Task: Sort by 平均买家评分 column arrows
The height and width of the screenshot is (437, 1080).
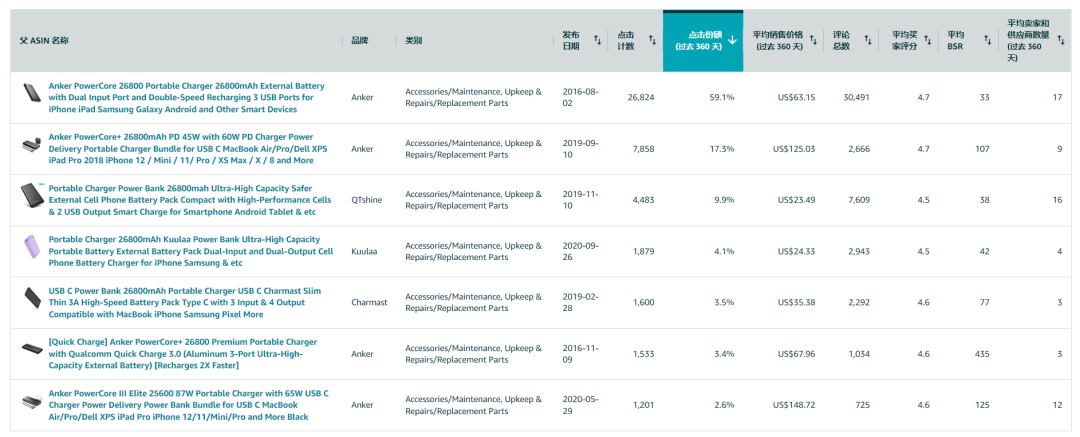Action: (x=928, y=41)
